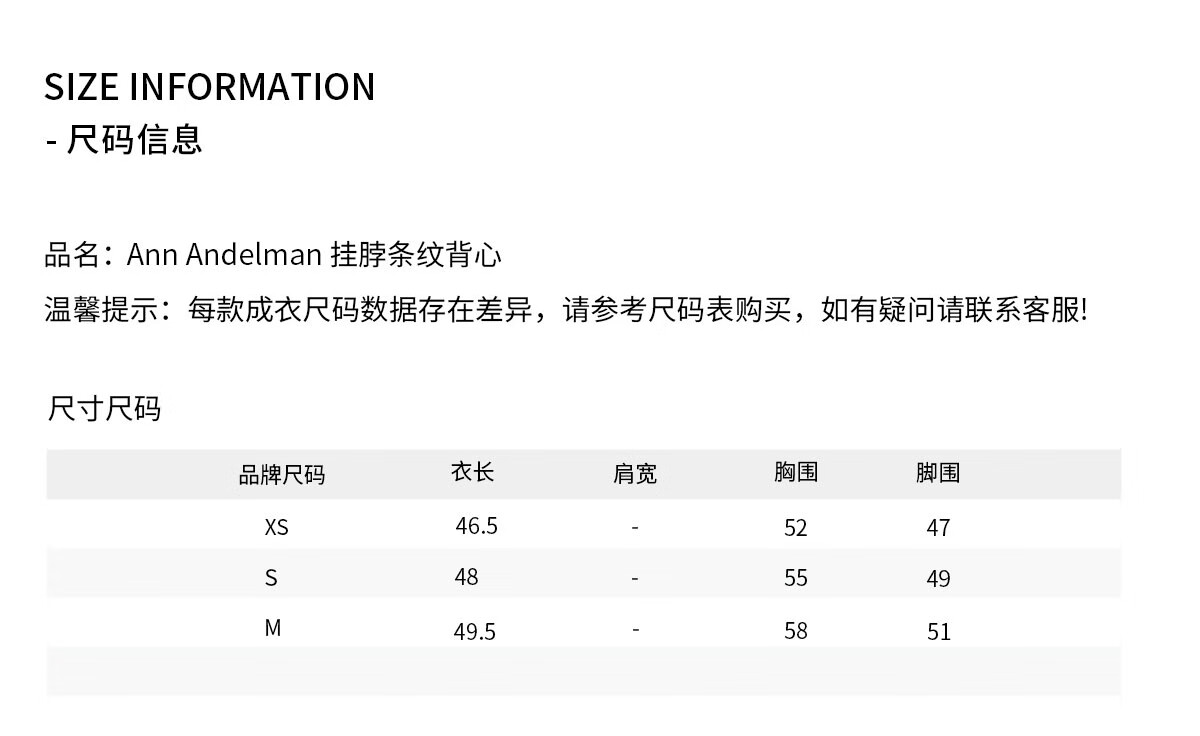The height and width of the screenshot is (736, 1200).
Task: Click the 55 bust value for S
Action: pos(796,578)
